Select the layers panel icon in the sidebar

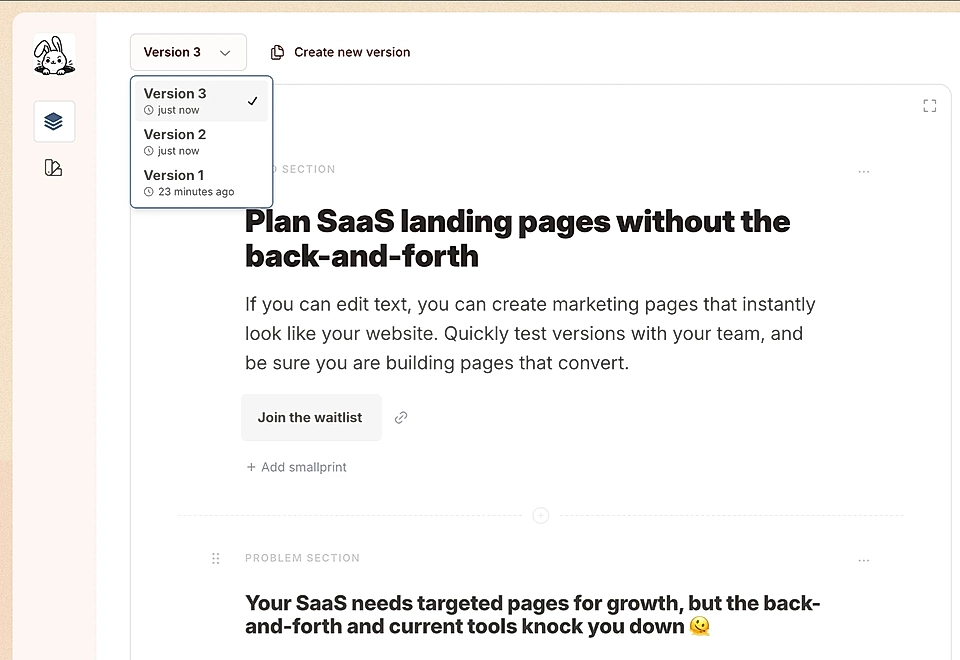(x=53, y=121)
